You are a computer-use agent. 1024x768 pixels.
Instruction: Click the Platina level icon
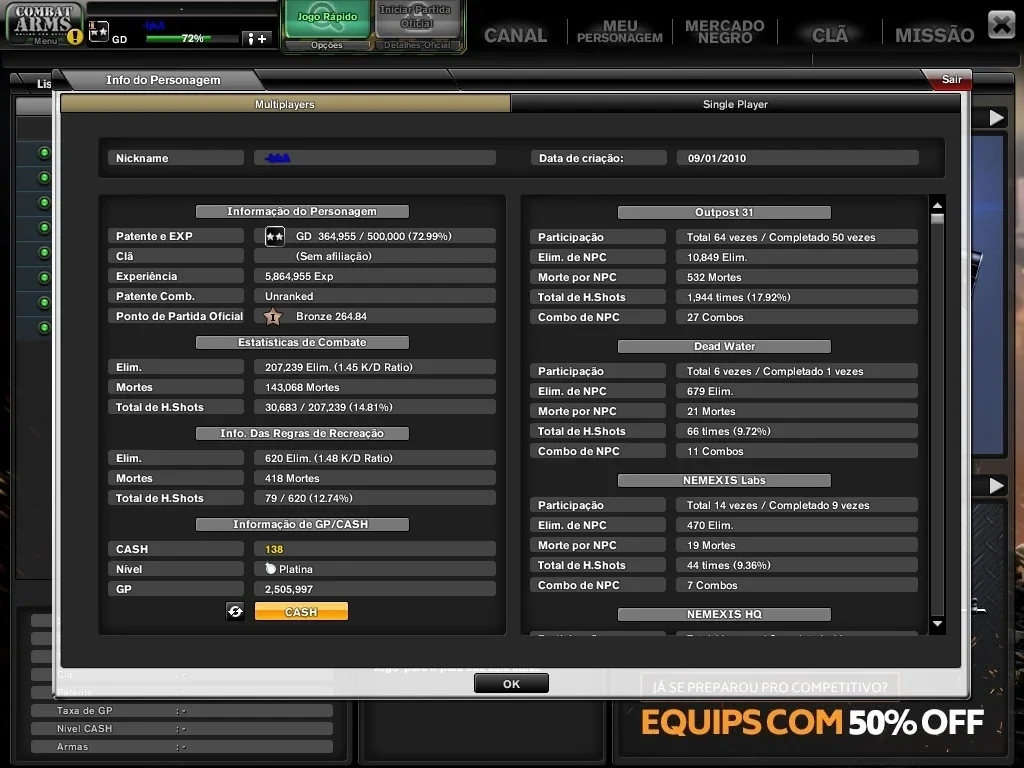pyautogui.click(x=270, y=569)
